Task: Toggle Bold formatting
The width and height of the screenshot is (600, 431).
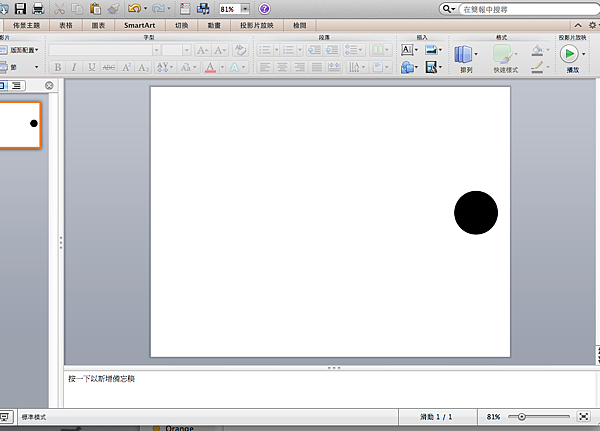Action: (x=58, y=68)
